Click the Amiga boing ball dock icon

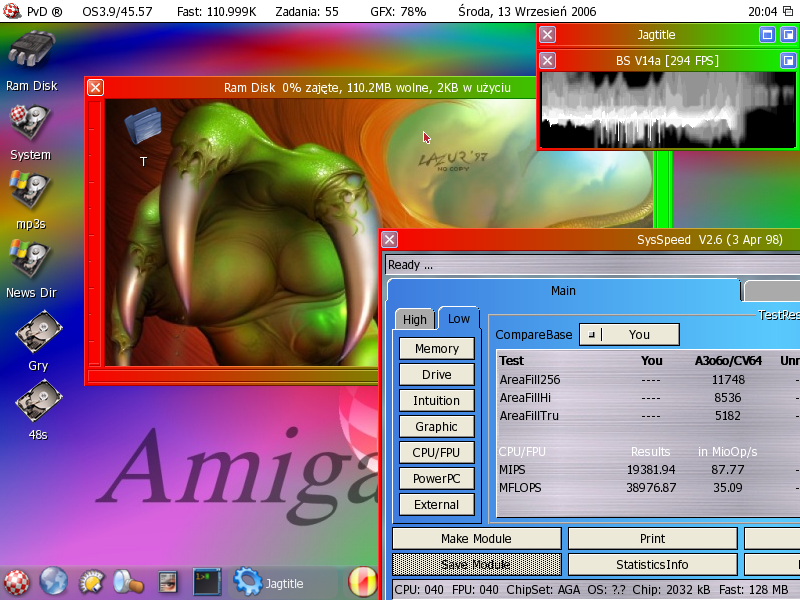[16, 582]
